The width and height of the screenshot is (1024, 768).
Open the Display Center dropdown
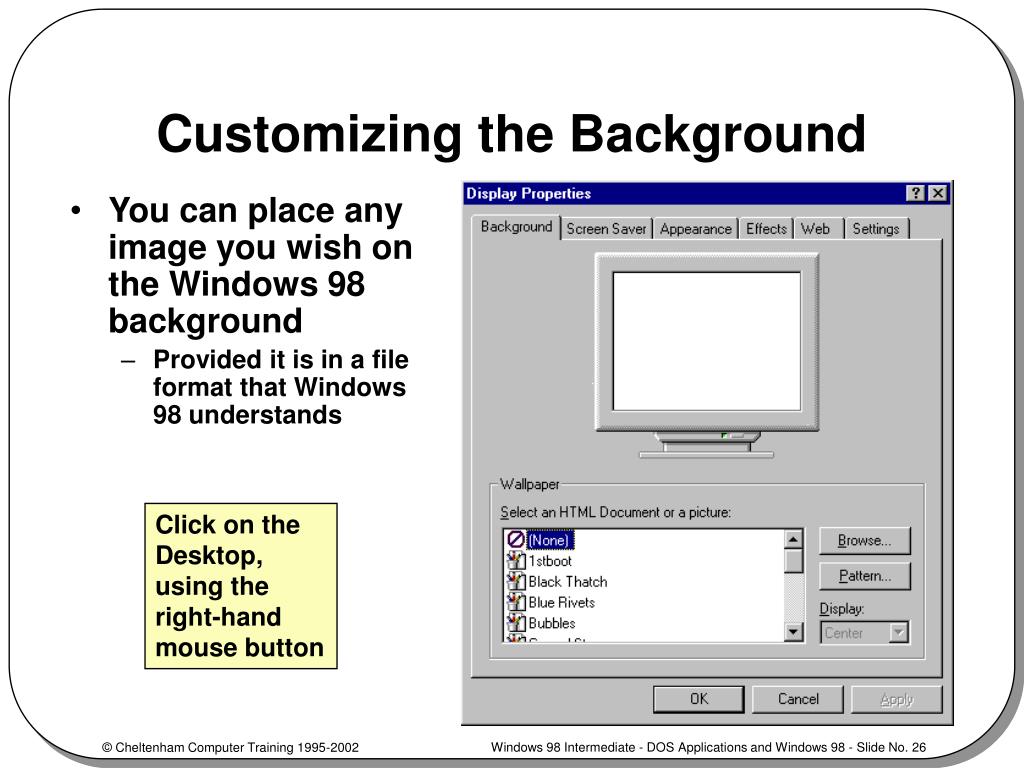[x=865, y=632]
